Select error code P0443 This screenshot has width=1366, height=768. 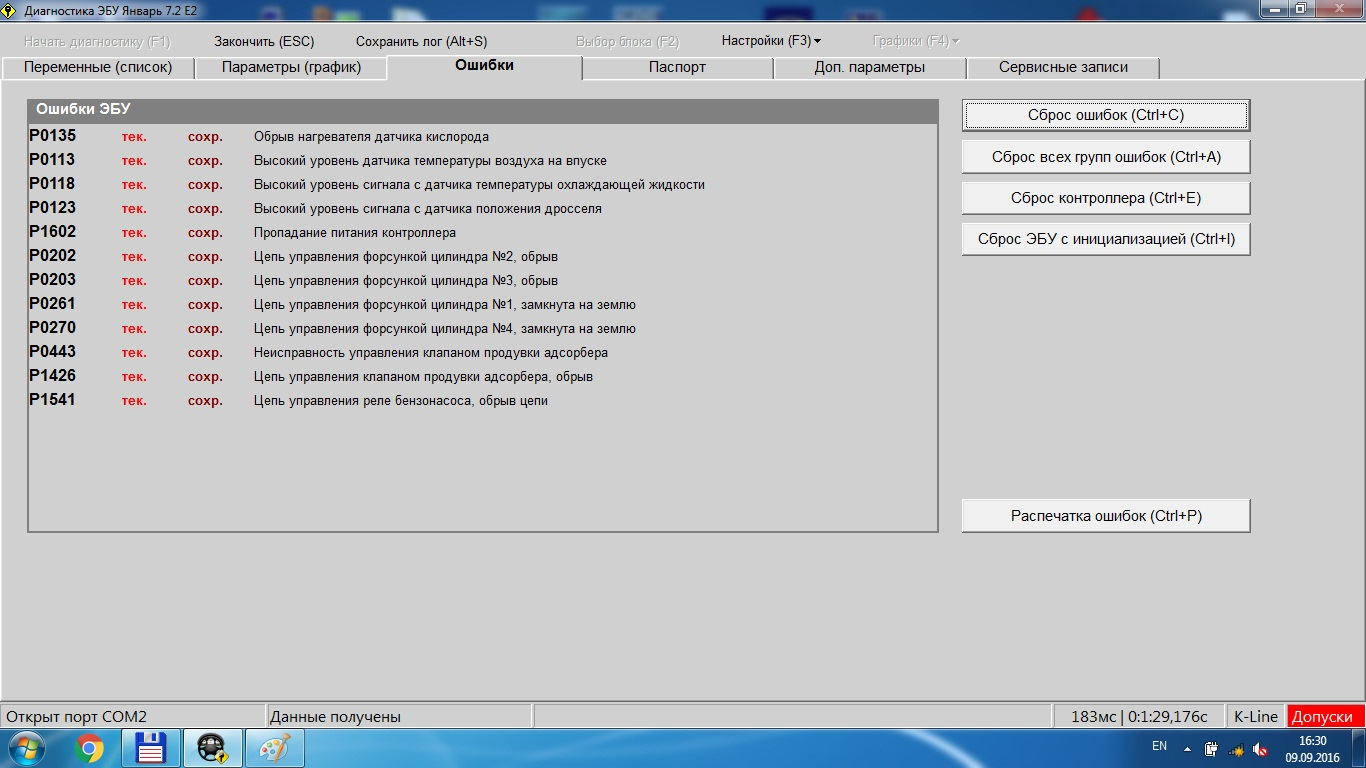pyautogui.click(x=52, y=352)
